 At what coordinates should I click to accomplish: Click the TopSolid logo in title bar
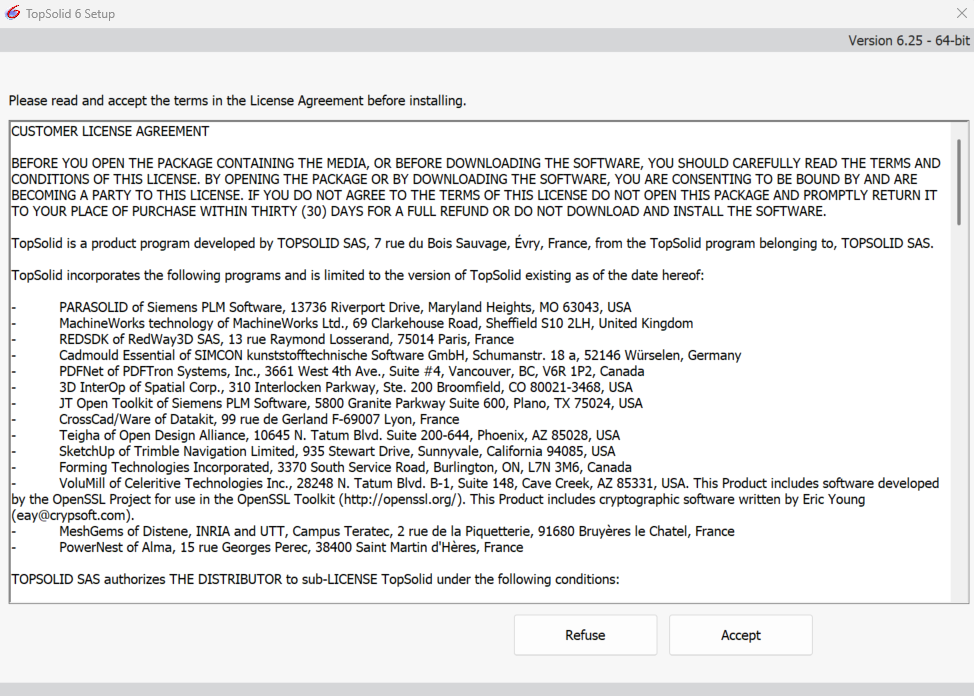(12, 13)
